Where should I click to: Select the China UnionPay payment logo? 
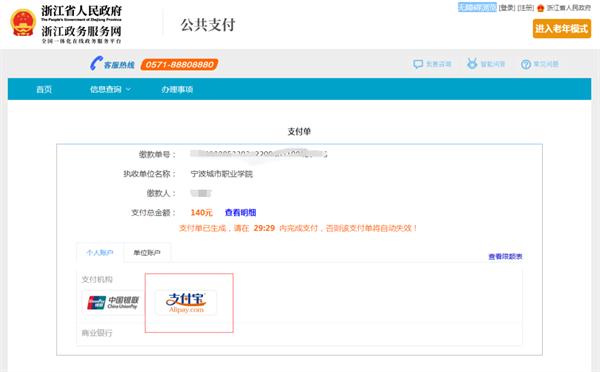113,302
